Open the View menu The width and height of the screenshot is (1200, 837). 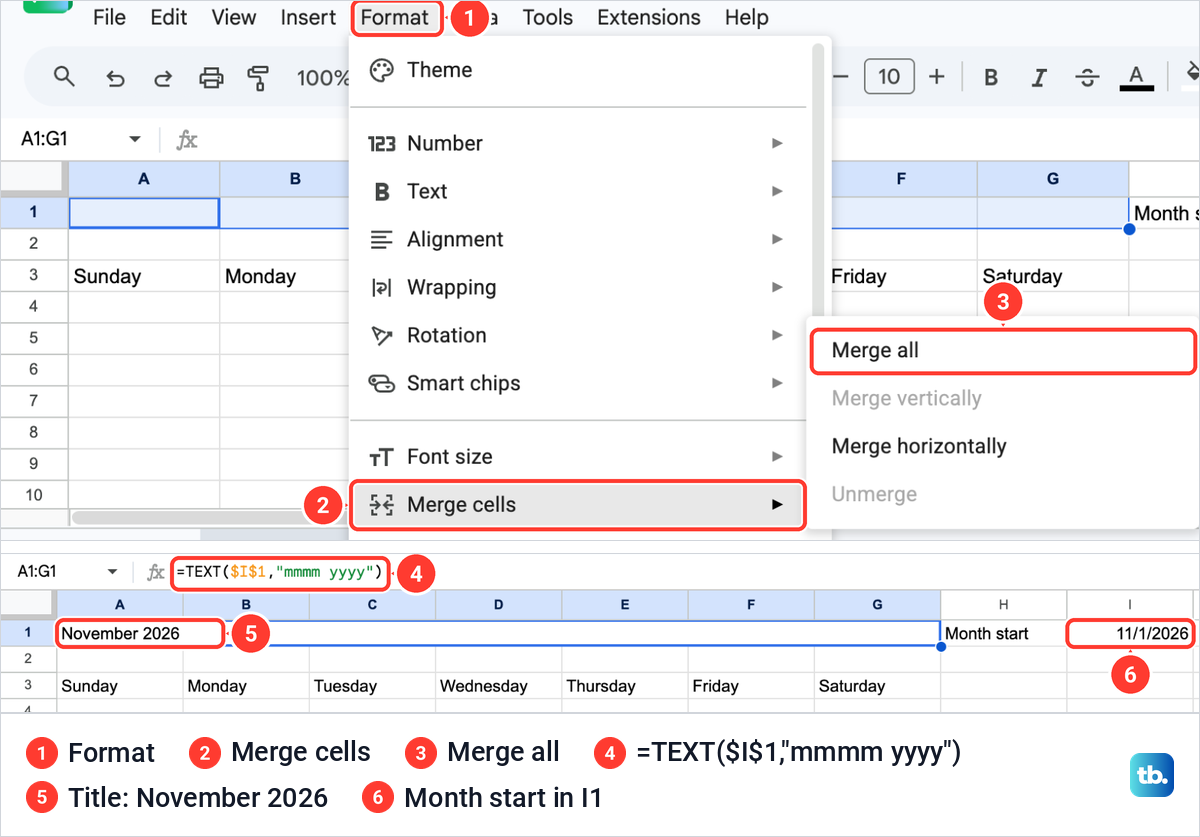pos(234,17)
